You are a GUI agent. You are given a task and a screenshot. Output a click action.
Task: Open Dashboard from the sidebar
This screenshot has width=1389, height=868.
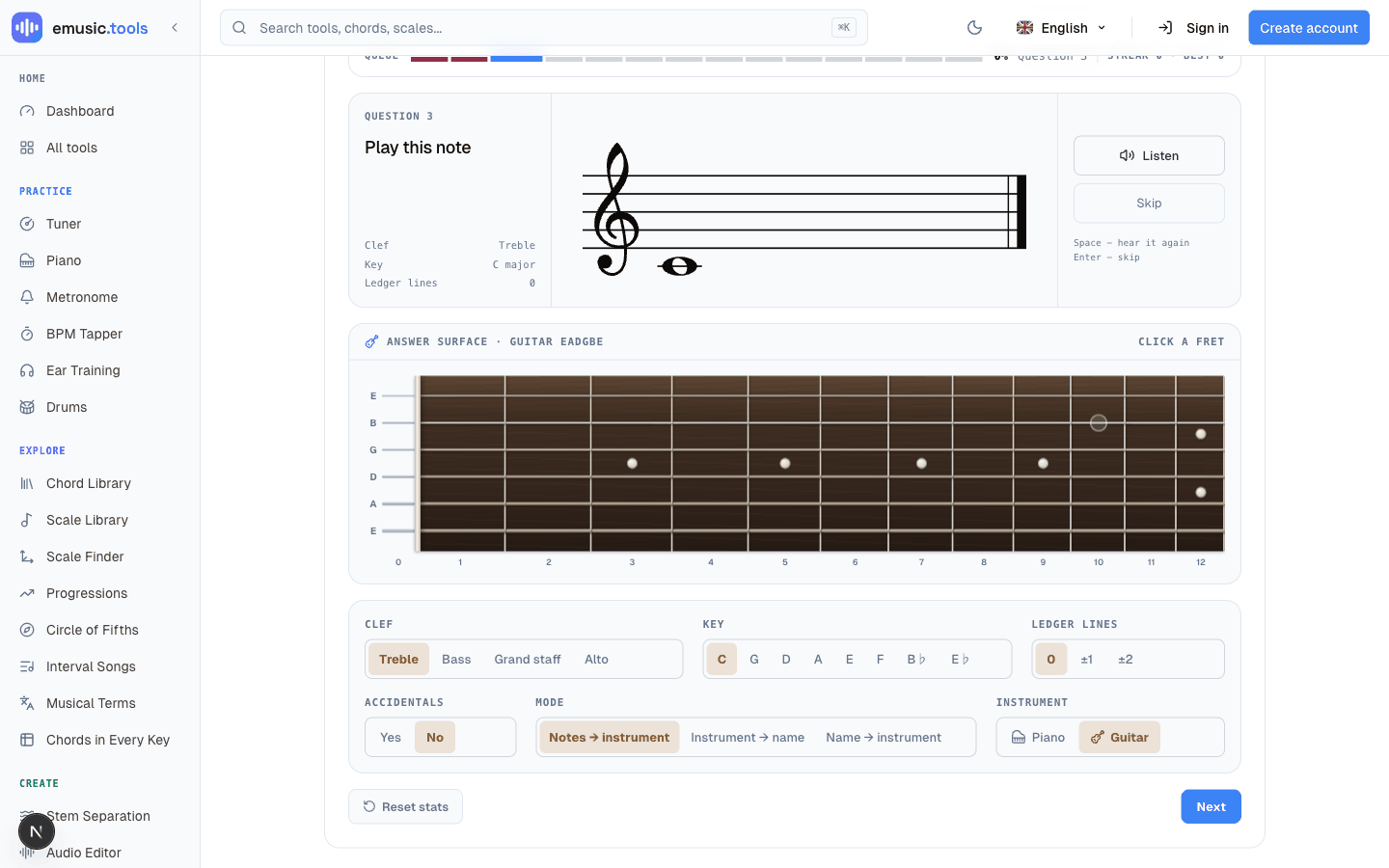point(100,111)
